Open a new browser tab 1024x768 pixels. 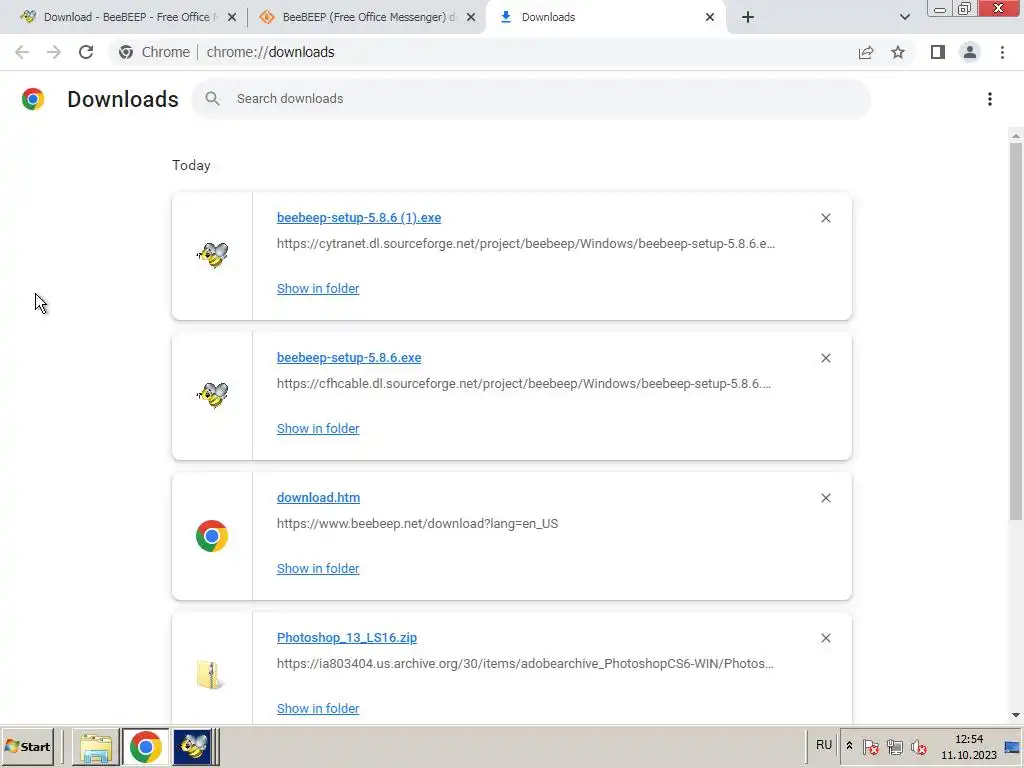pyautogui.click(x=748, y=17)
